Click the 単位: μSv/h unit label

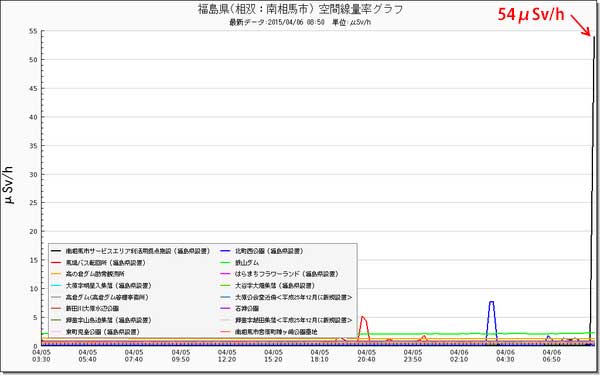click(351, 22)
